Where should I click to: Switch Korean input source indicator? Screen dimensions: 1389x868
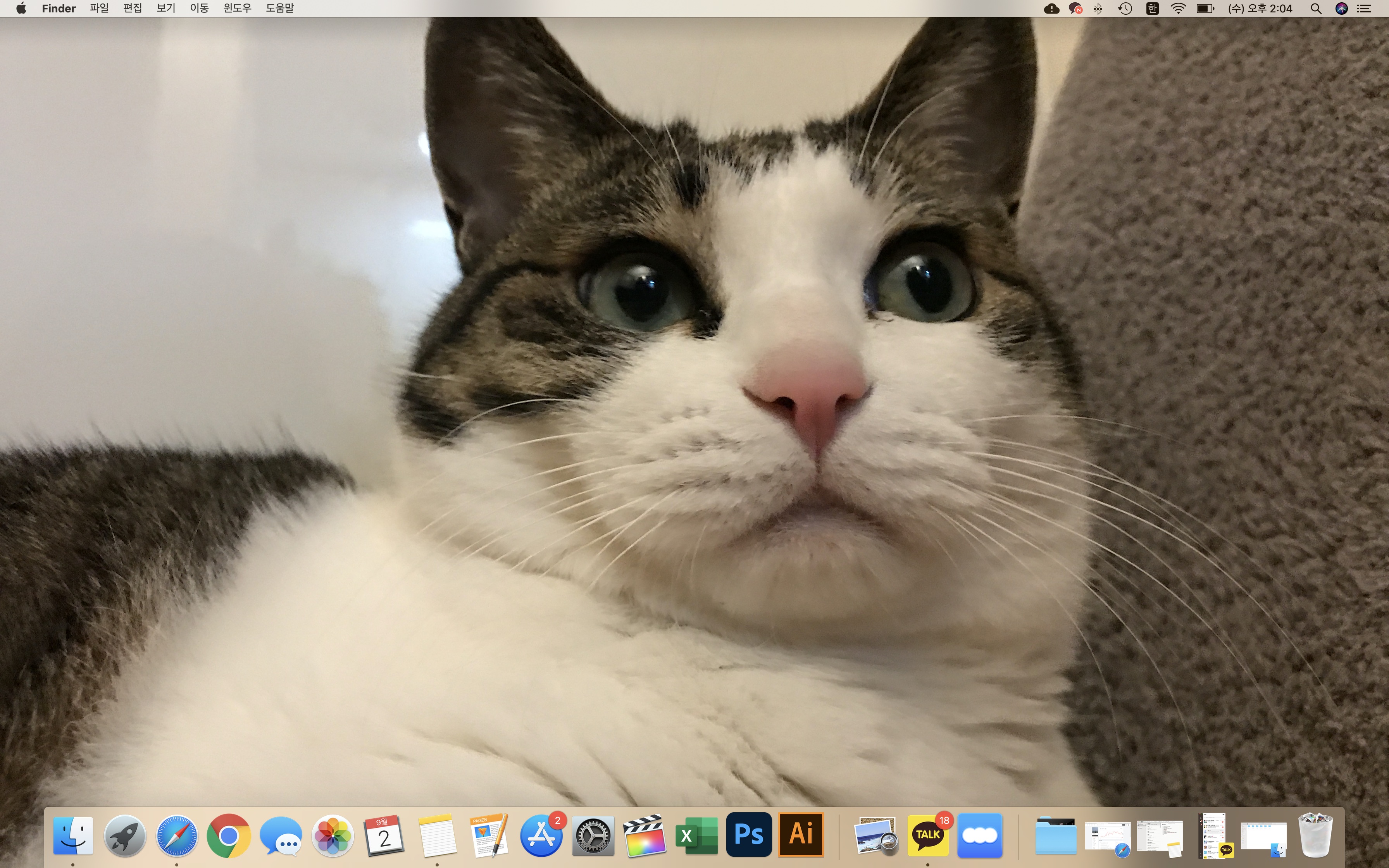pos(1152,9)
